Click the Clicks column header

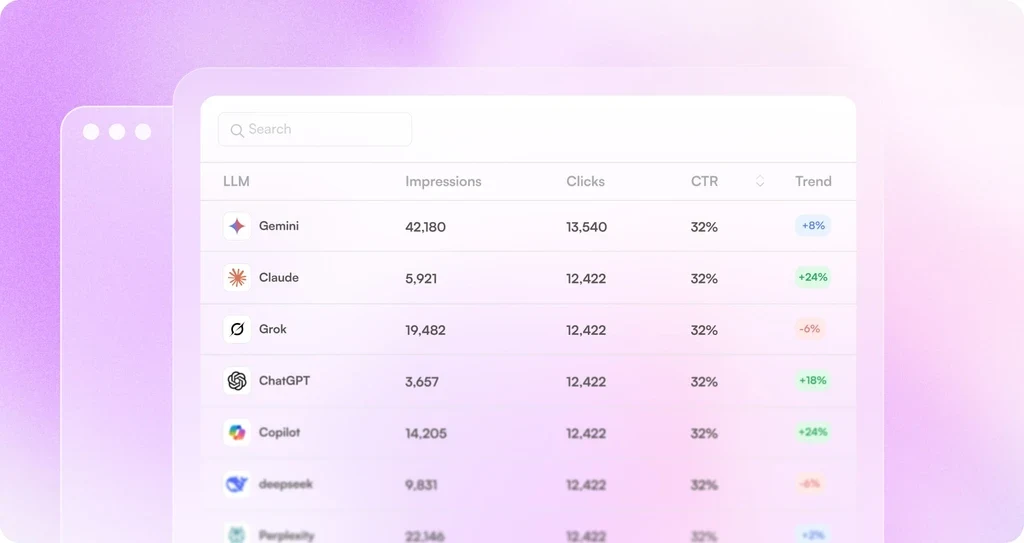point(585,181)
